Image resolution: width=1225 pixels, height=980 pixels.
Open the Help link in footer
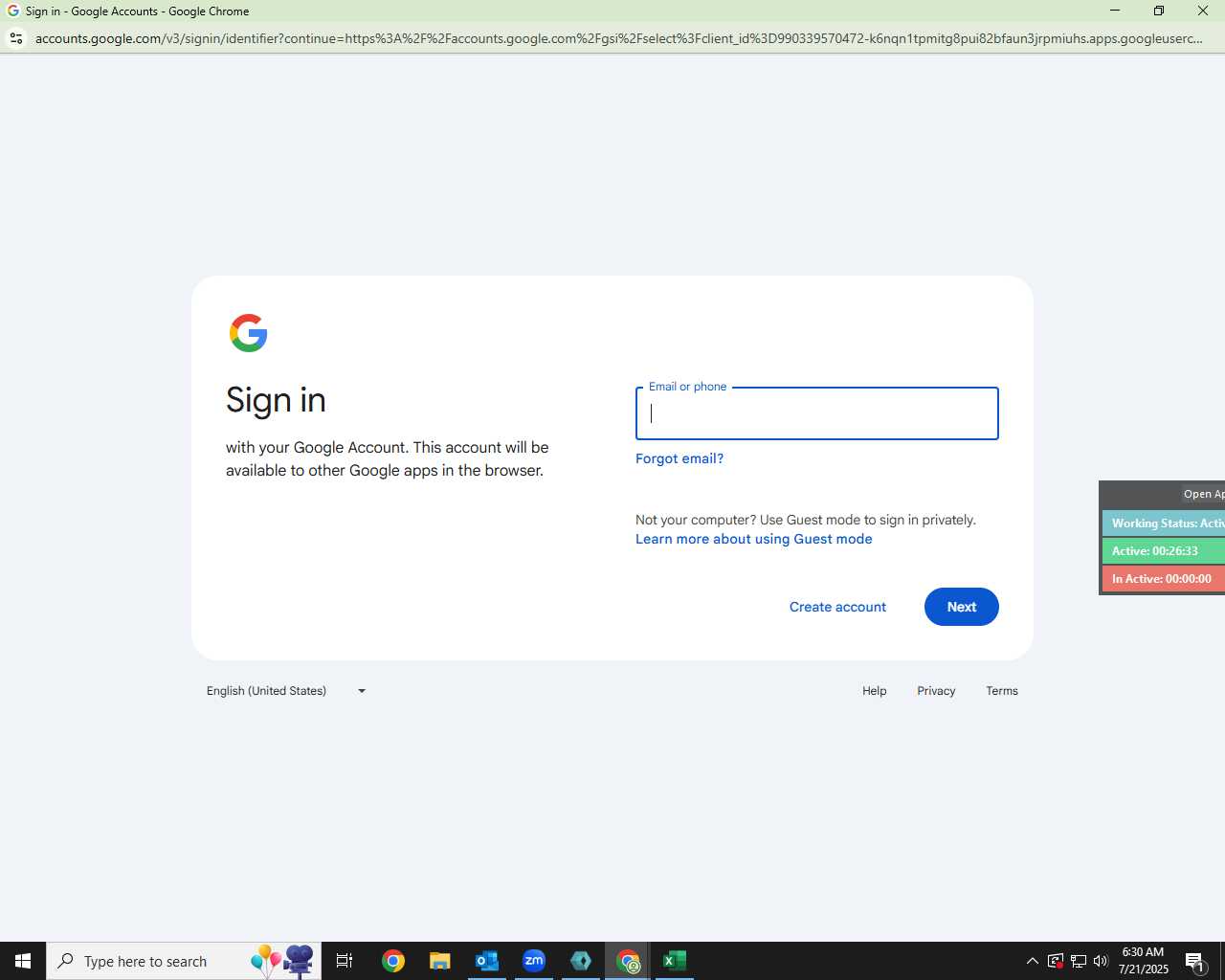tap(874, 691)
